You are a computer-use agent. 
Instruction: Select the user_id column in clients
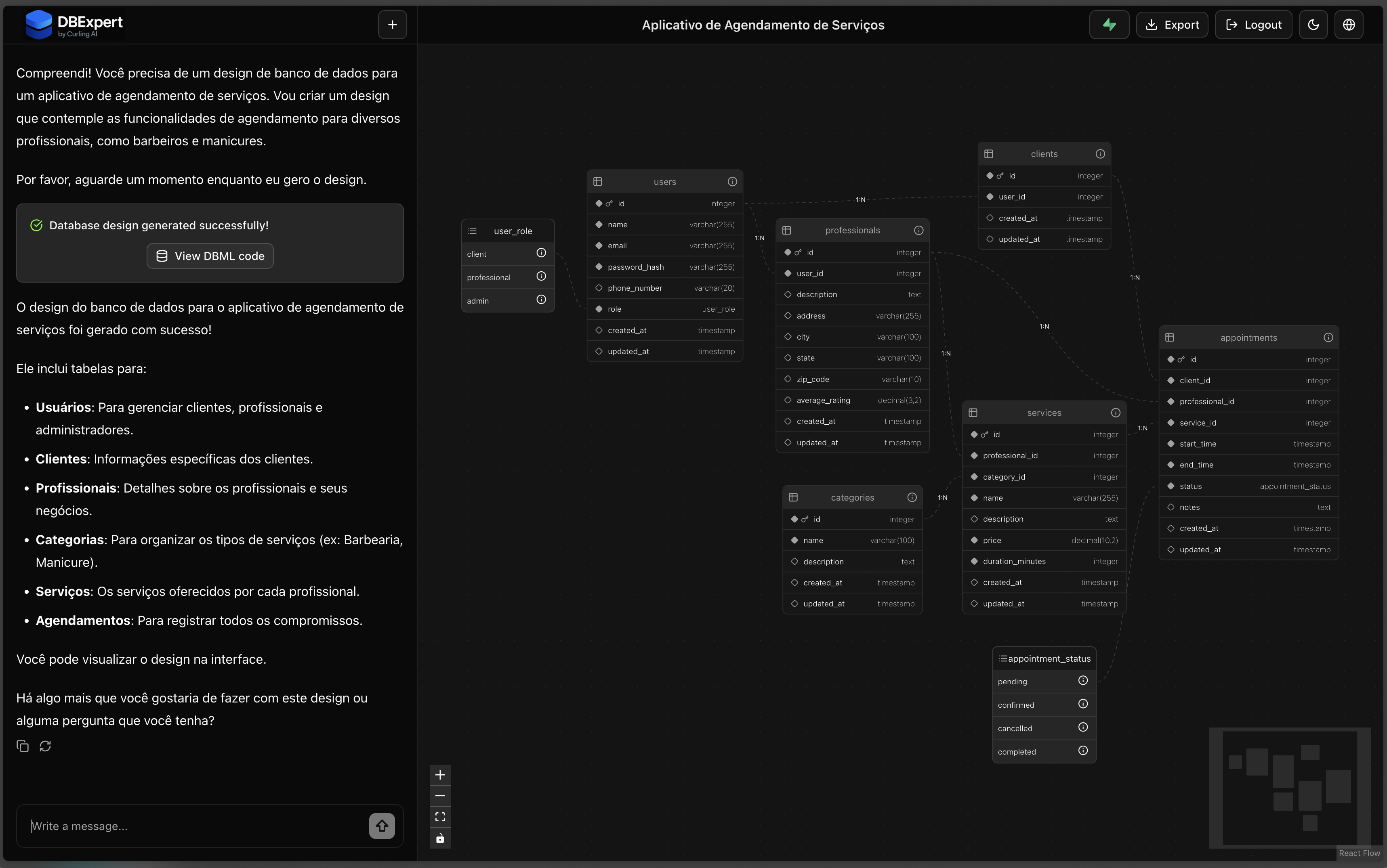coord(1044,197)
